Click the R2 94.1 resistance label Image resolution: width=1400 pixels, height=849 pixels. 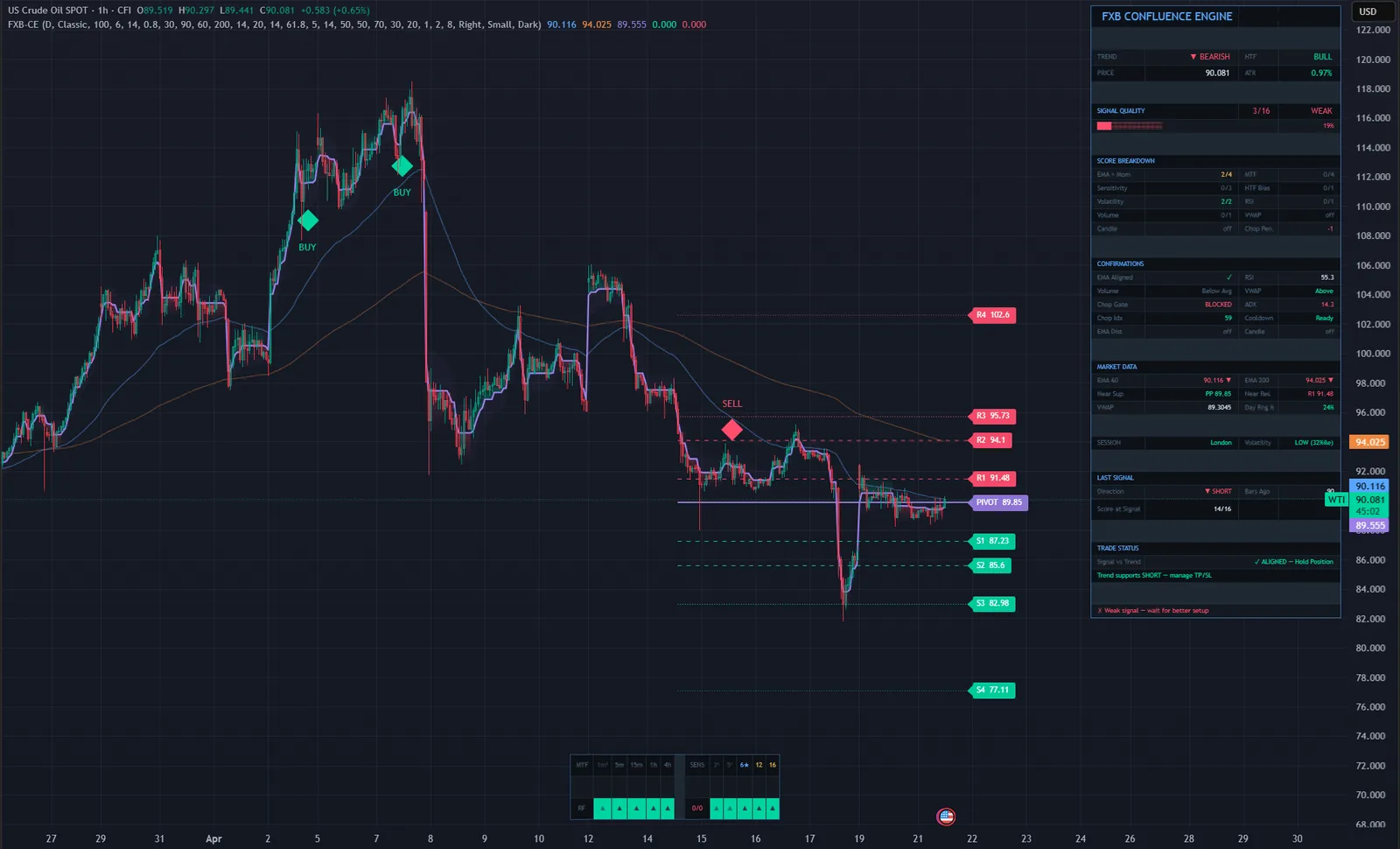tap(991, 440)
